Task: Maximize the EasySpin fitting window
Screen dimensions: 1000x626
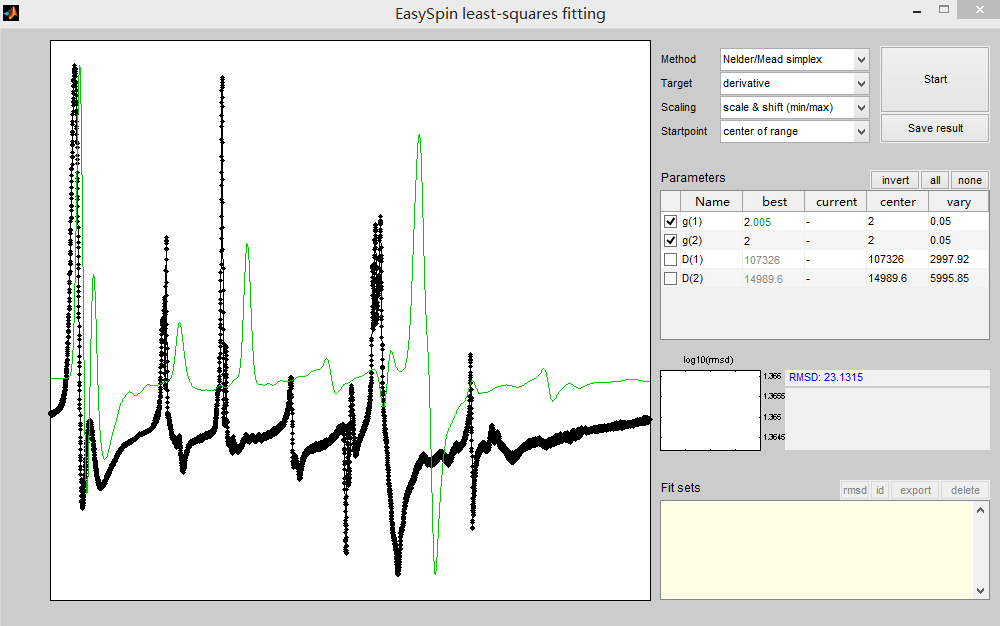Action: tap(944, 10)
